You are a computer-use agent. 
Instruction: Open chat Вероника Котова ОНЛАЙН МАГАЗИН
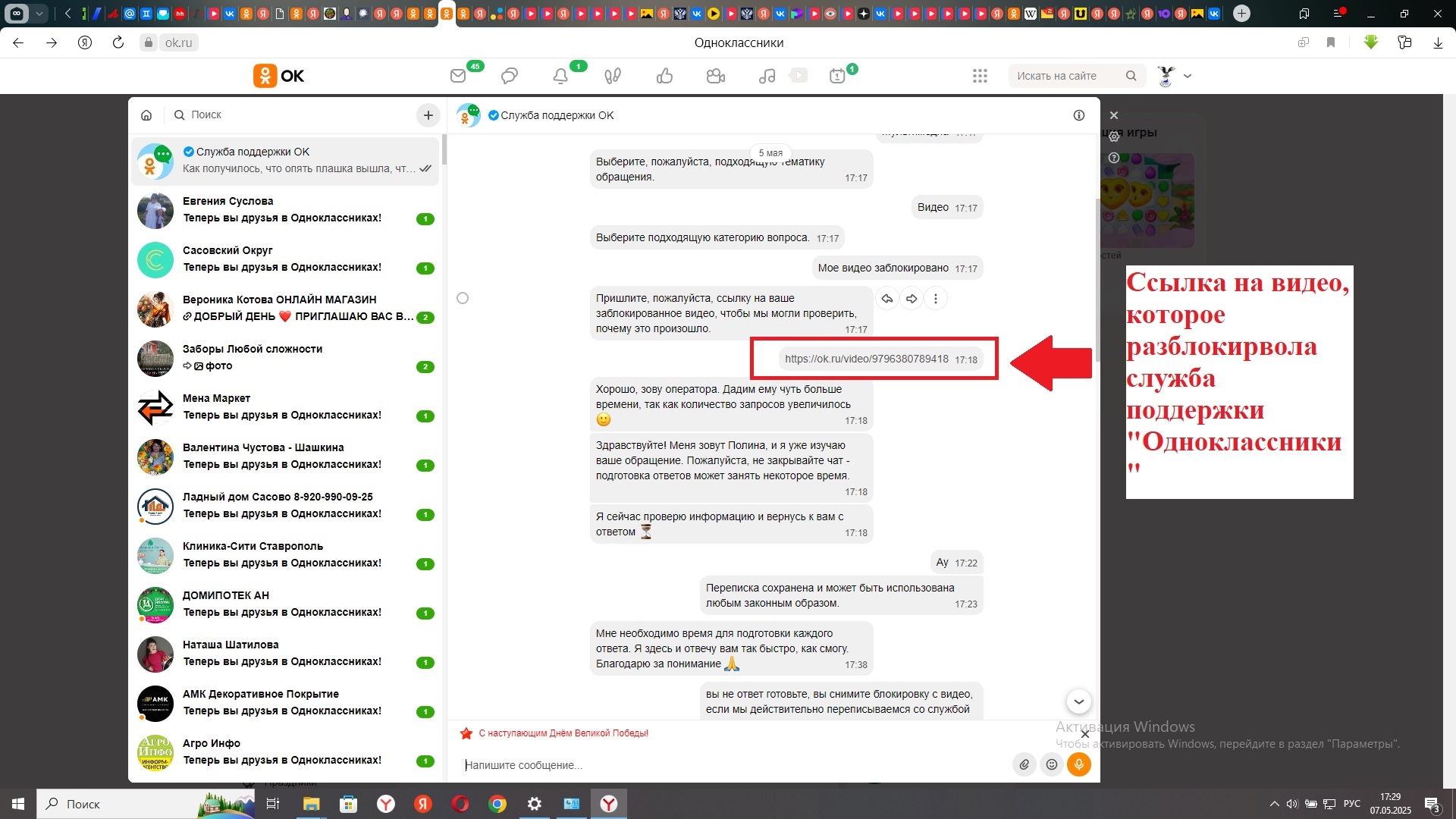[x=285, y=309]
